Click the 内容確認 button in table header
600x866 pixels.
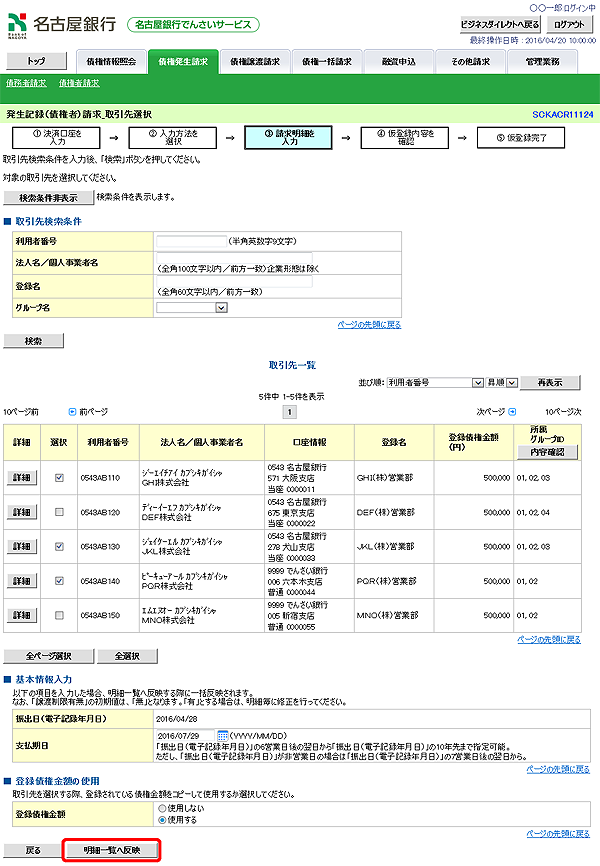(x=548, y=452)
